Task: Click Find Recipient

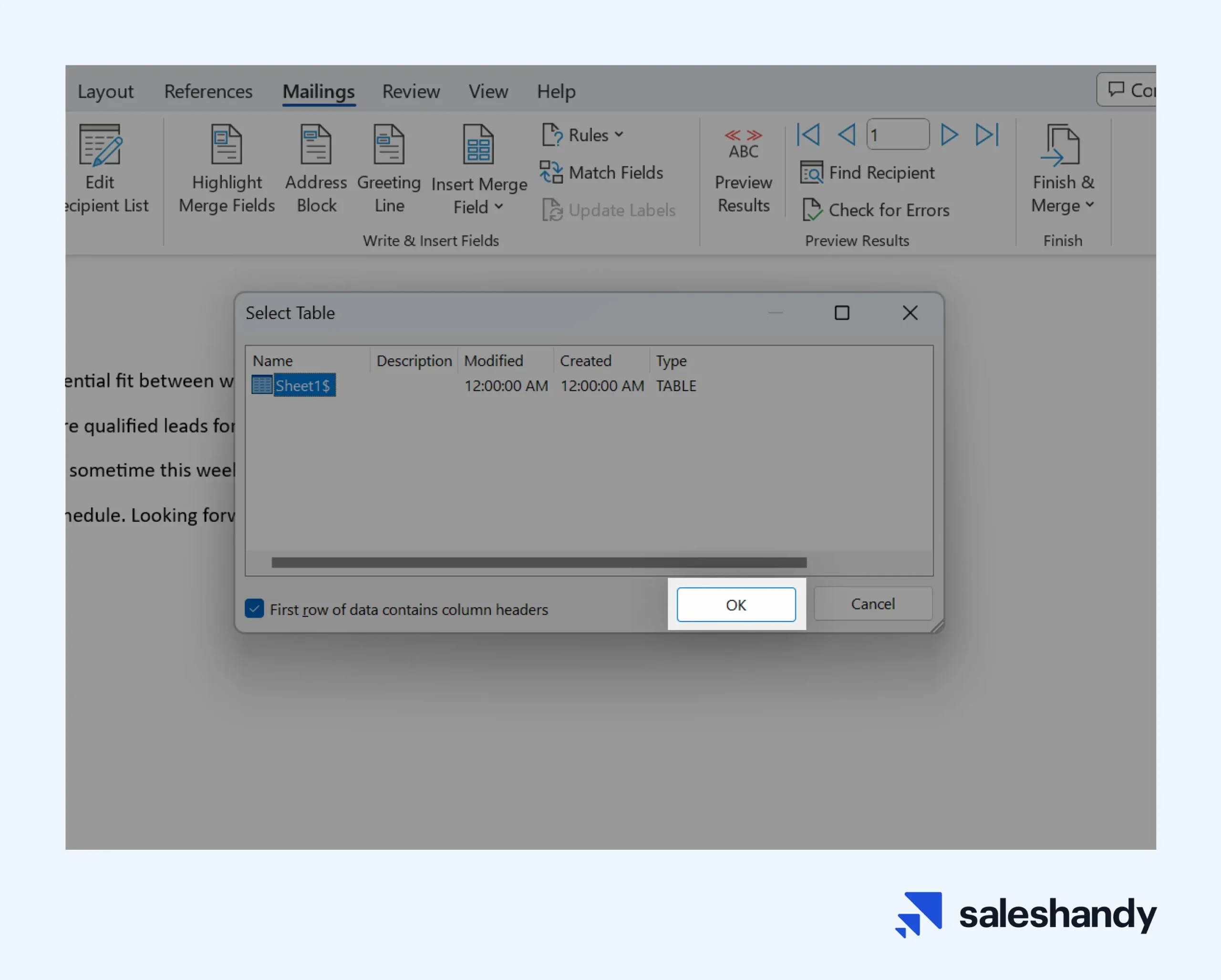Action: tap(867, 172)
